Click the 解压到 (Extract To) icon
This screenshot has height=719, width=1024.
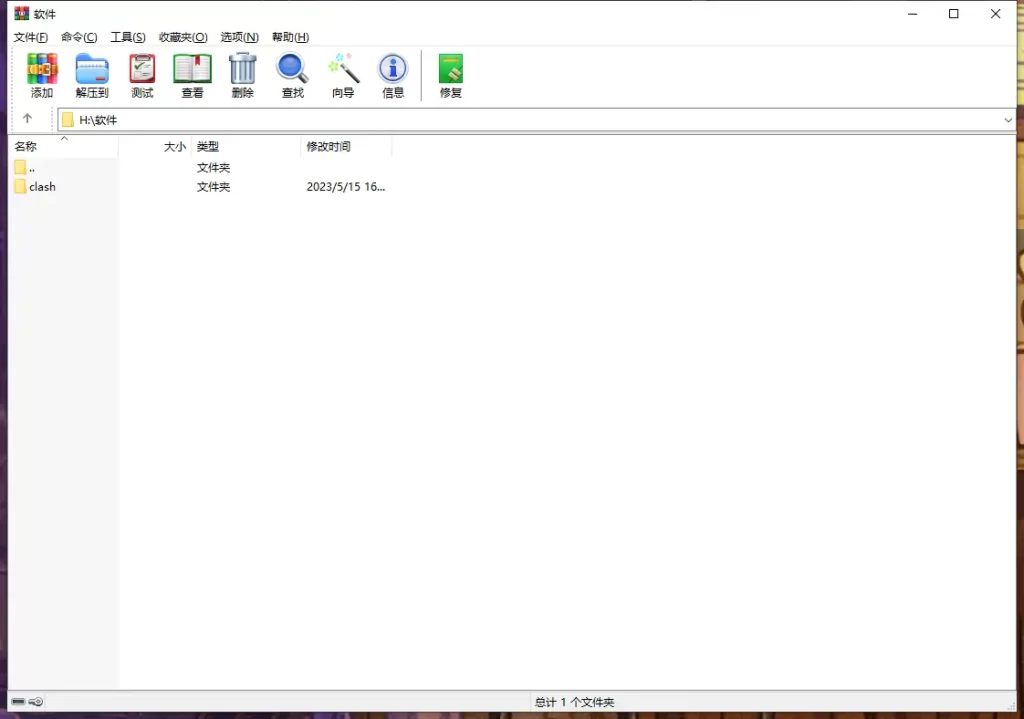point(92,75)
